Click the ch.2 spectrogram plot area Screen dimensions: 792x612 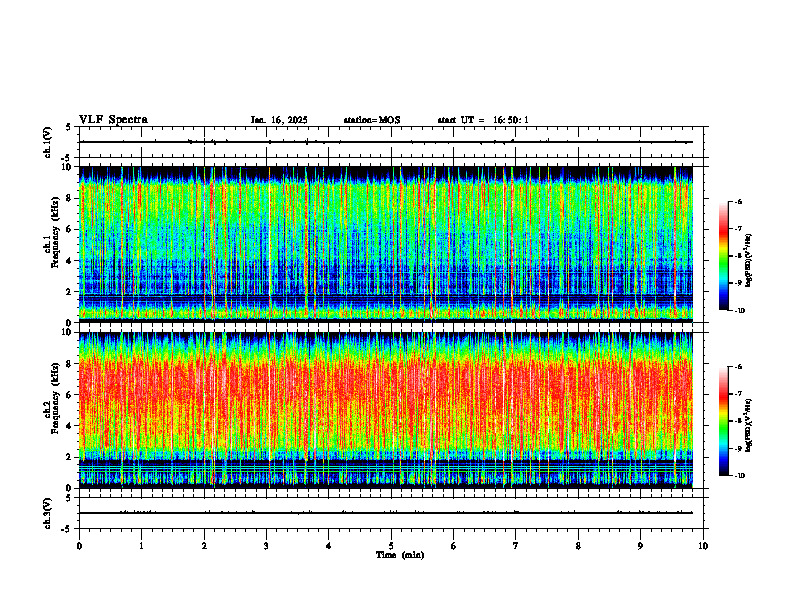(x=386, y=410)
